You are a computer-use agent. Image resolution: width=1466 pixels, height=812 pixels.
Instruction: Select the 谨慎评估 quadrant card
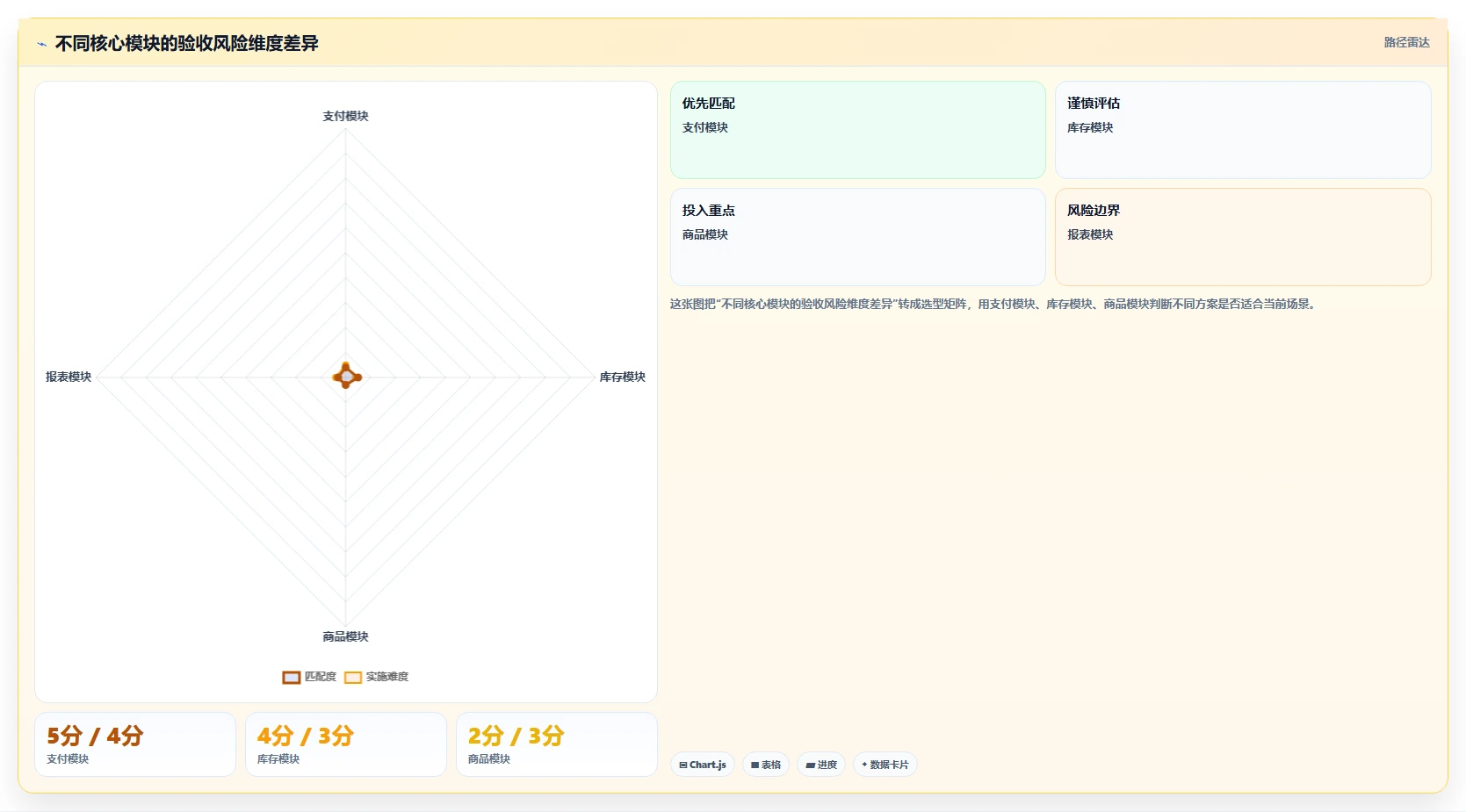click(1243, 130)
